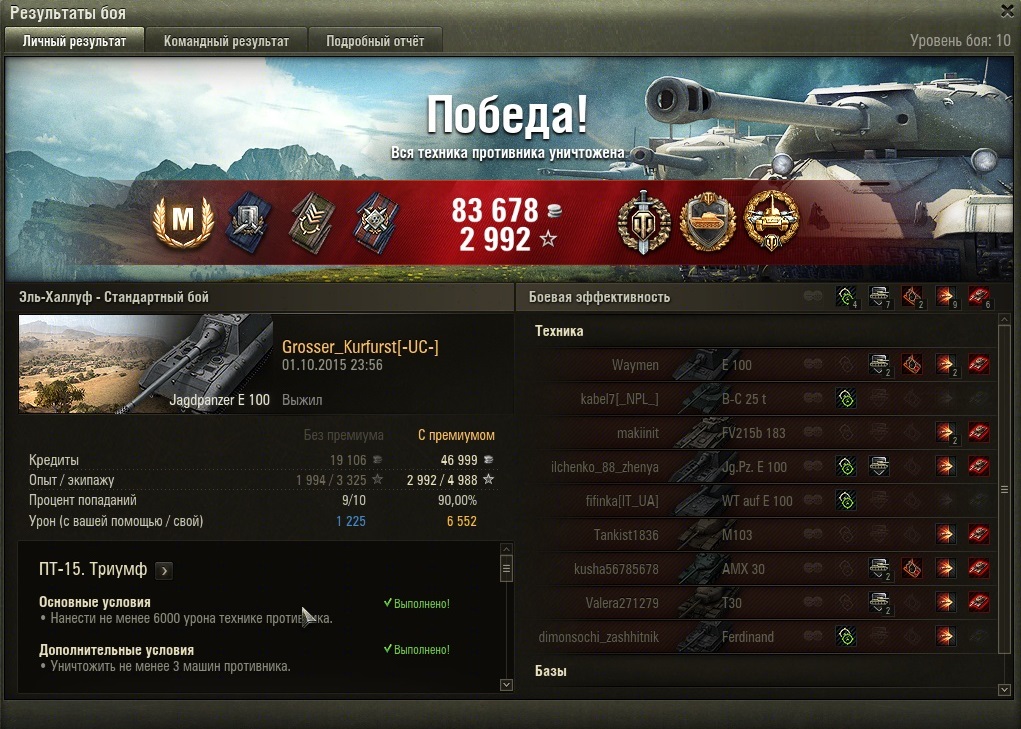Switch to the Подробный отчёт tab
This screenshot has height=729, width=1021.
tap(375, 41)
